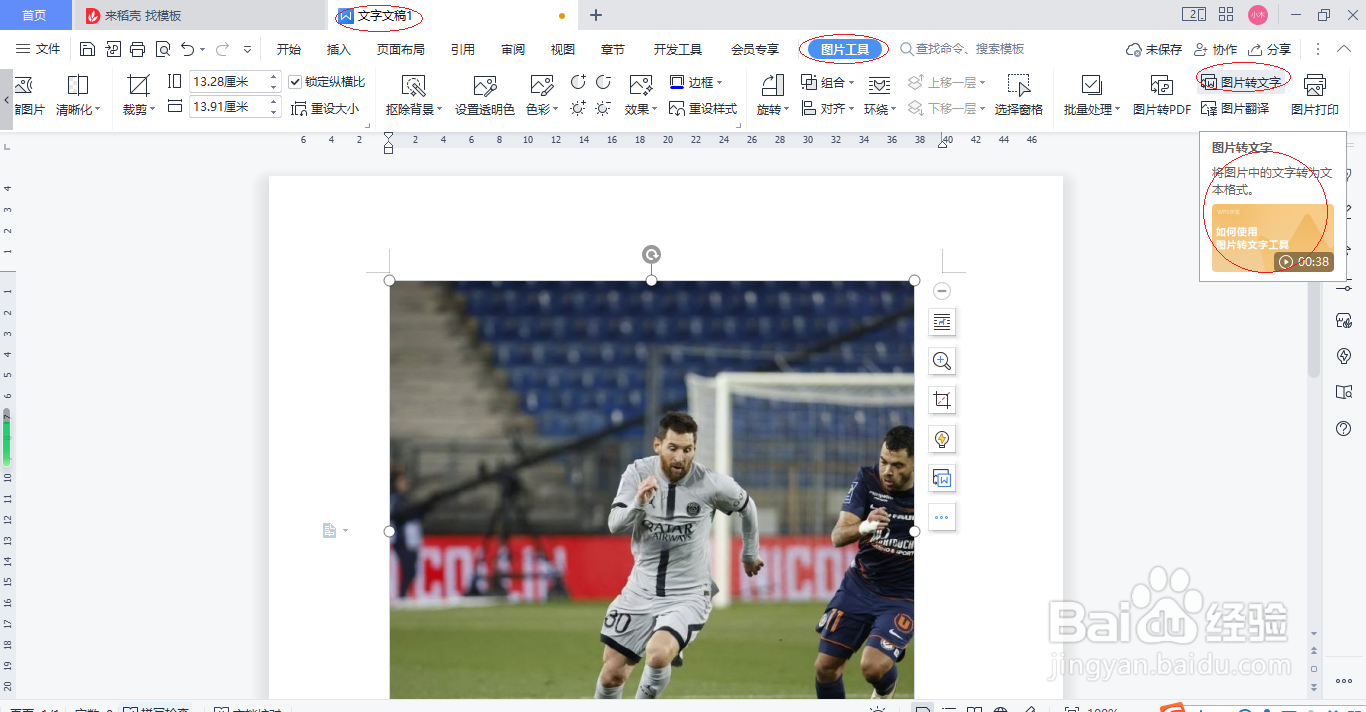This screenshot has height=712, width=1366.
Task: Expand the 组合 (group) dropdown
Action: (x=850, y=83)
